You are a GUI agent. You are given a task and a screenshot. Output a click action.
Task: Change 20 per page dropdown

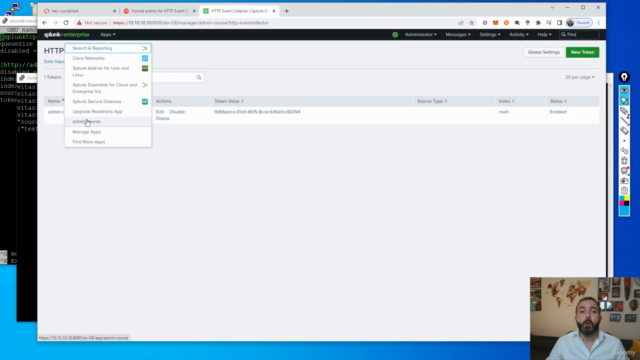click(x=580, y=77)
